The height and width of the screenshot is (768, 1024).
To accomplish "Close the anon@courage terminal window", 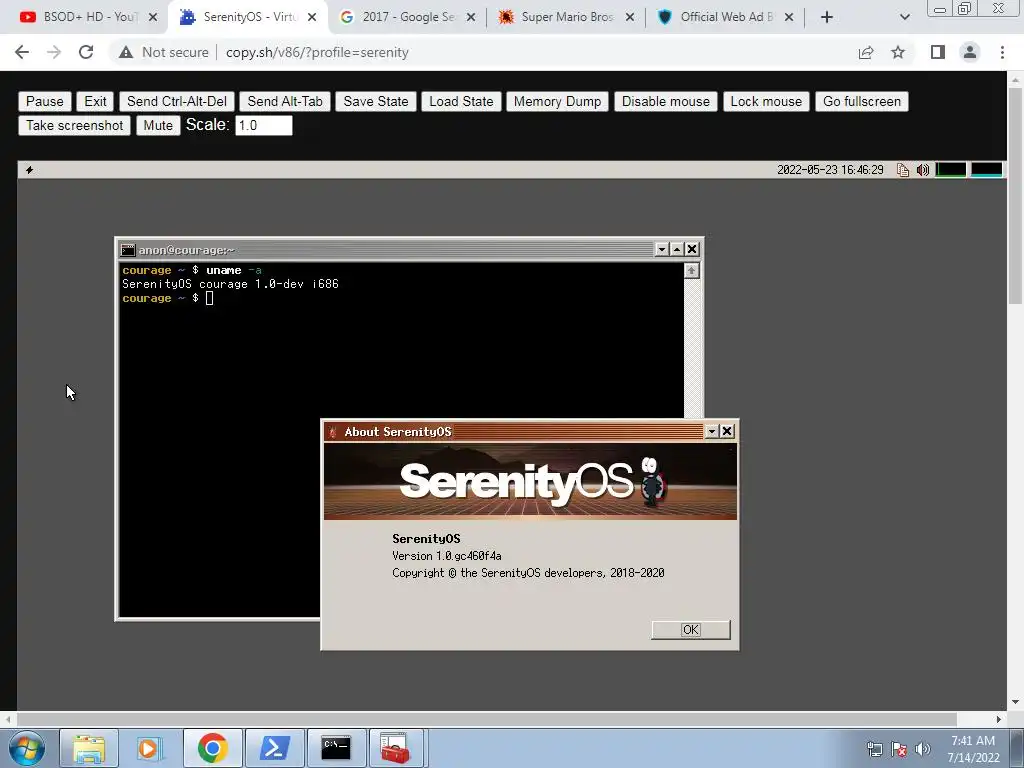I will pos(692,249).
